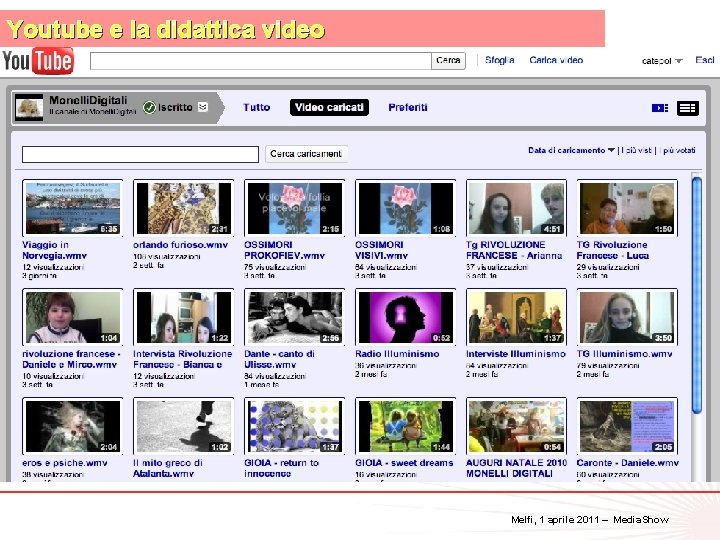Click Dante - canto di Ulisse.wmv title

tap(279, 359)
